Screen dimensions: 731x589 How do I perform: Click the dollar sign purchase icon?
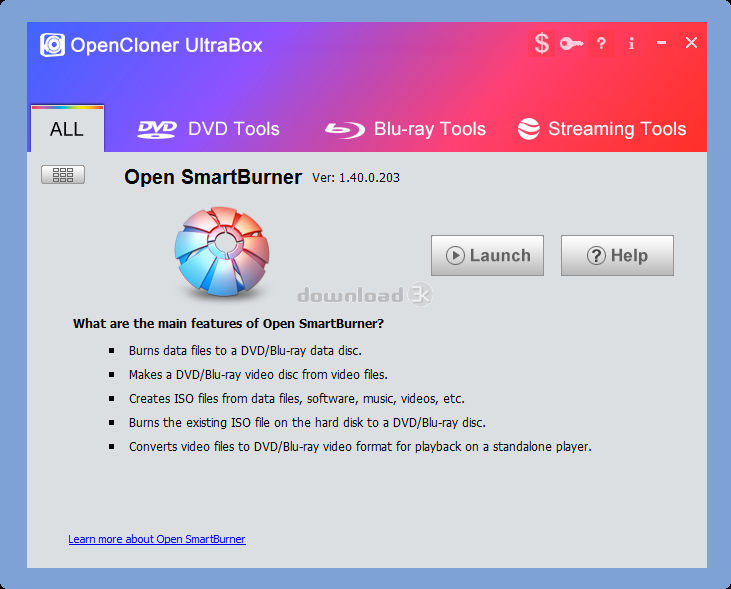(x=541, y=43)
